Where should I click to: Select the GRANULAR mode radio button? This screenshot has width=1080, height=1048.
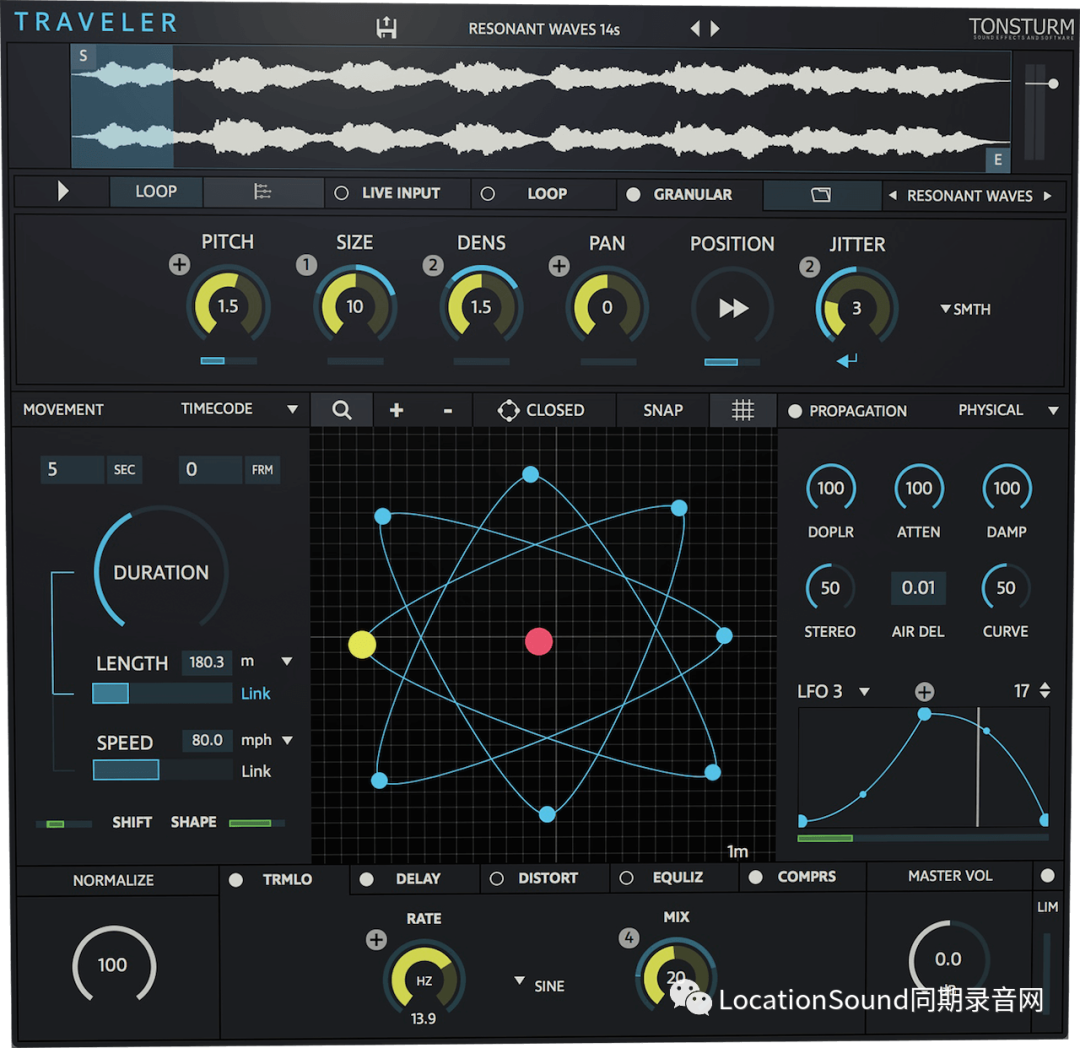(x=633, y=194)
